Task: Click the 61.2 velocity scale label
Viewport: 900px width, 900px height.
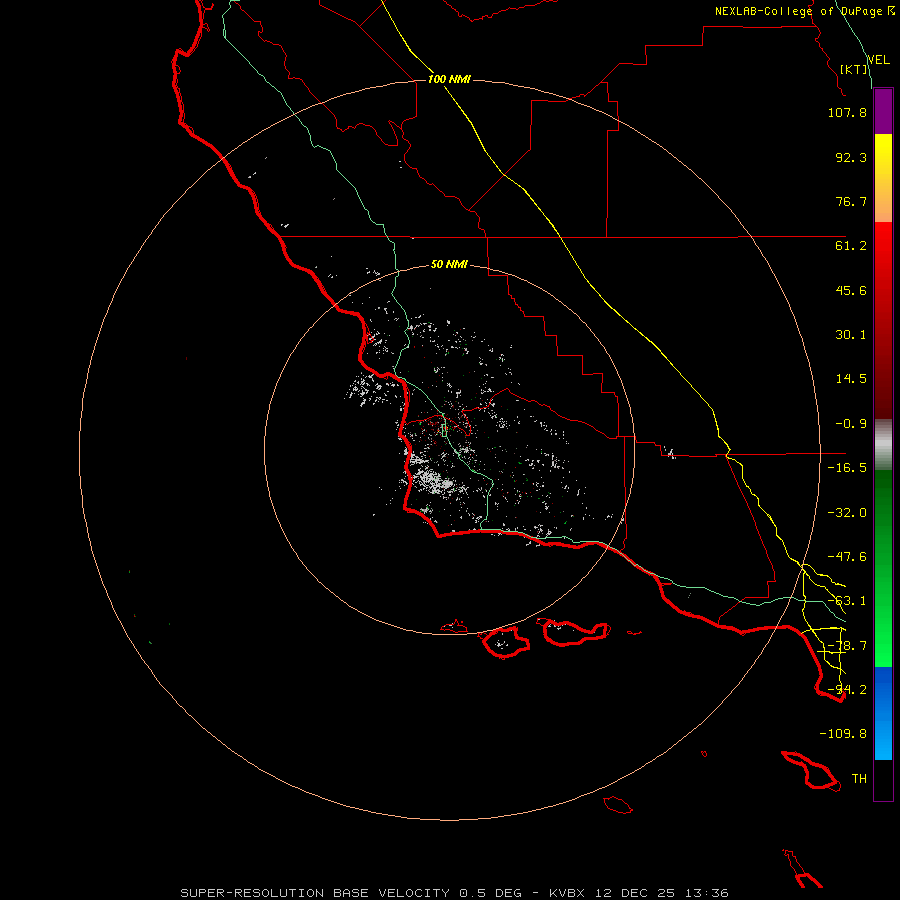Action: pyautogui.click(x=851, y=246)
